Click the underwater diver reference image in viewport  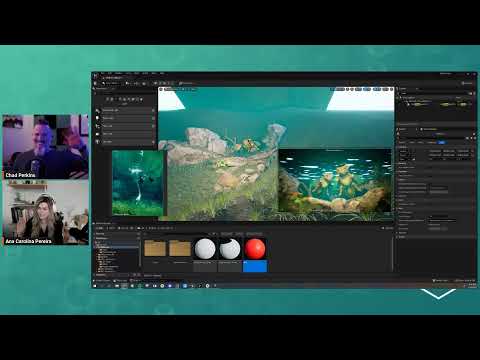tap(138, 183)
